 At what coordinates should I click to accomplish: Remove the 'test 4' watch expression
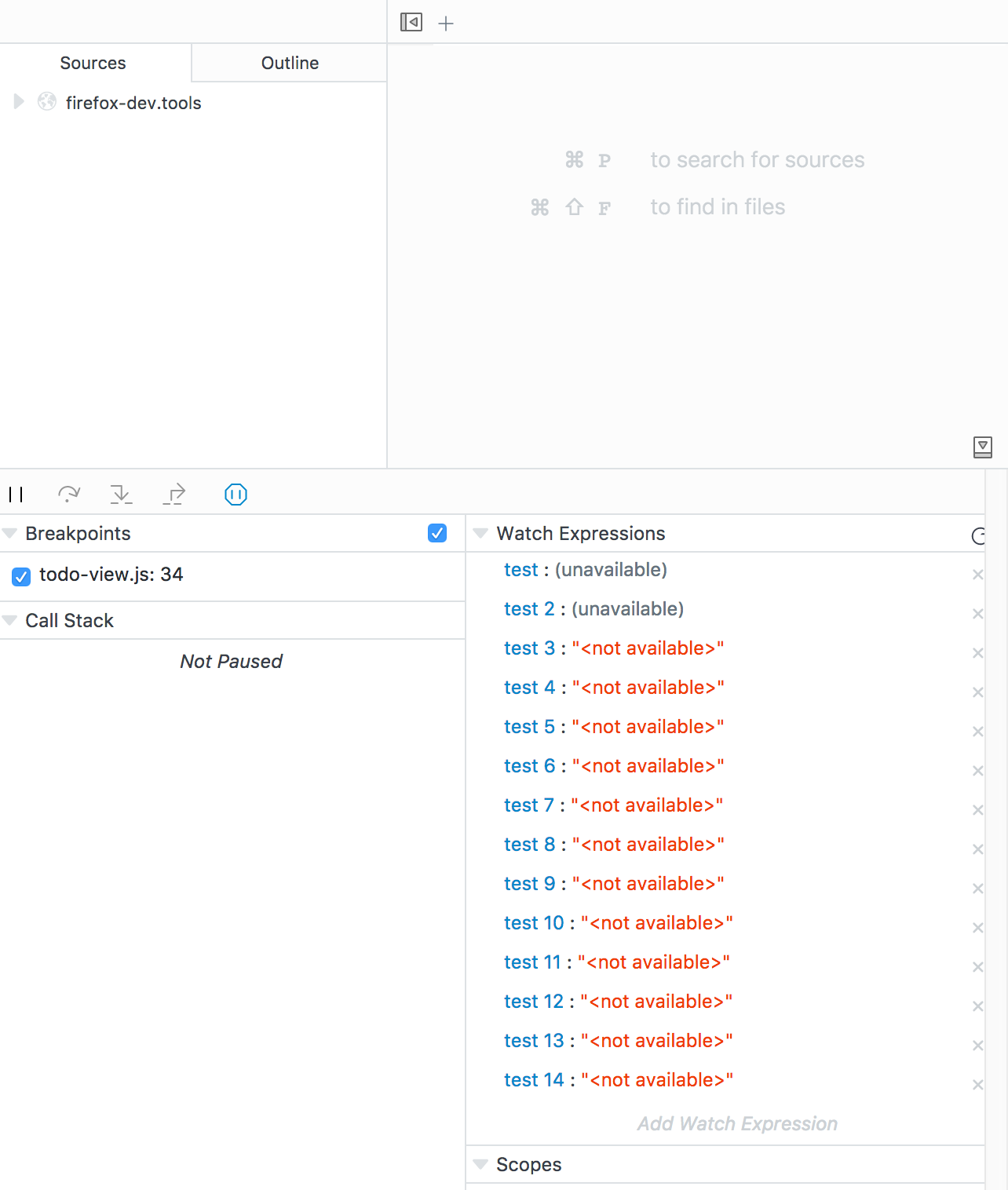tap(977, 692)
